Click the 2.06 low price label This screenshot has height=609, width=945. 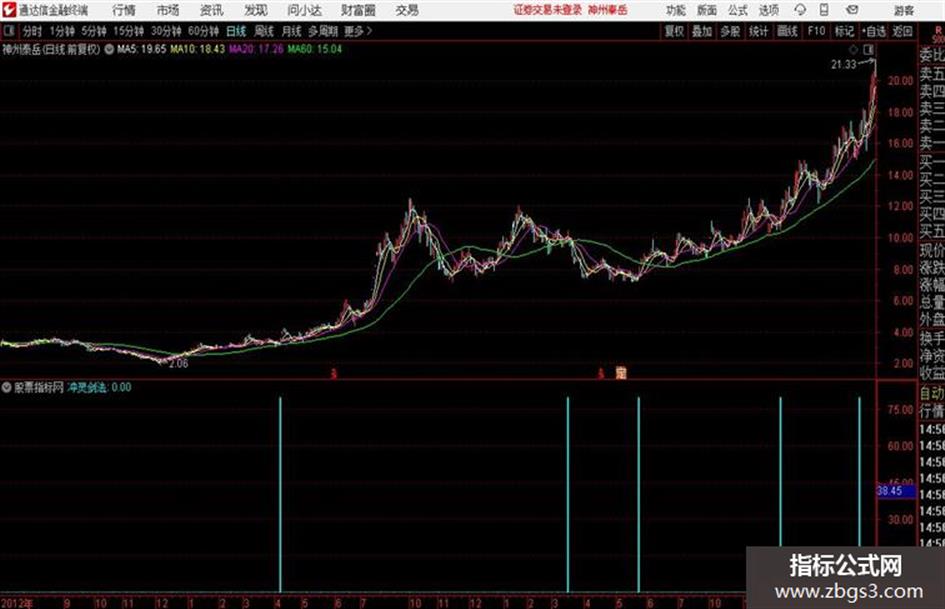(178, 364)
